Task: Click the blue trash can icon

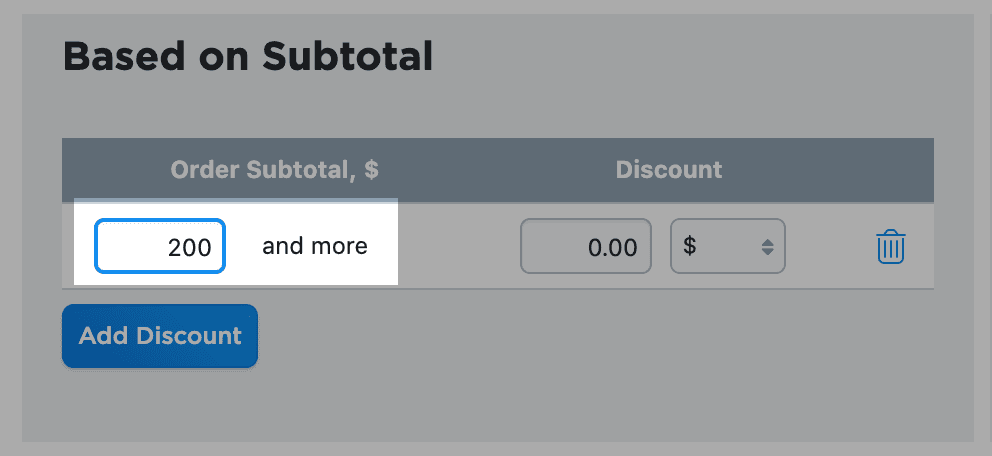Action: point(890,246)
